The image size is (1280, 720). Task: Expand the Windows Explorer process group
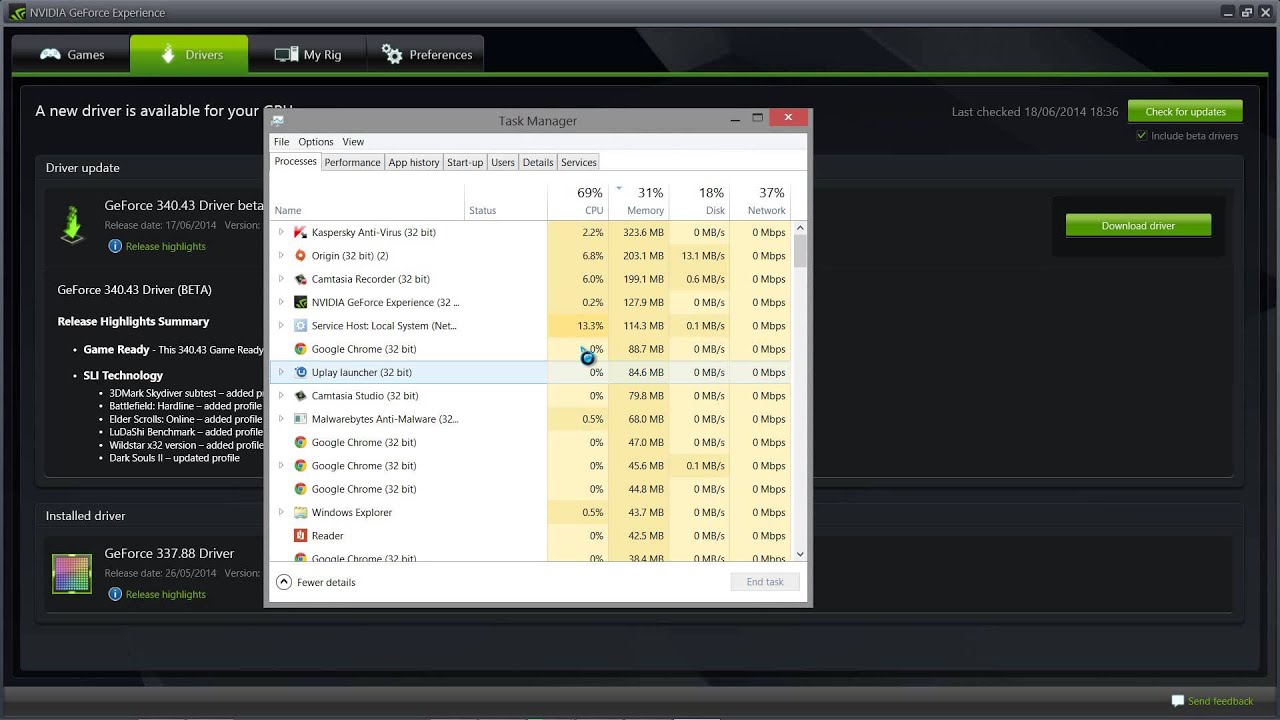281,512
